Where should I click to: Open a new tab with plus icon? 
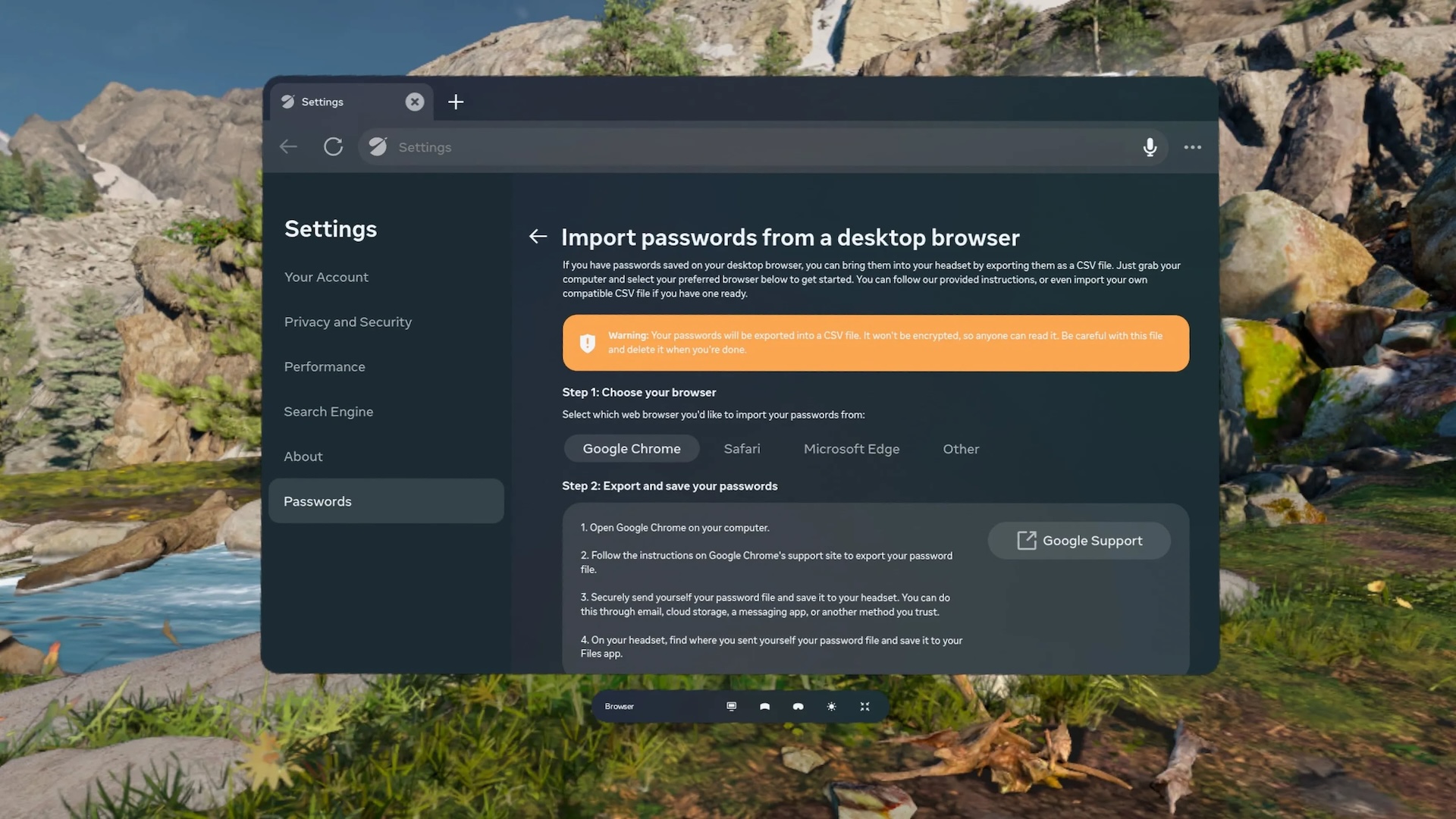pyautogui.click(x=455, y=102)
